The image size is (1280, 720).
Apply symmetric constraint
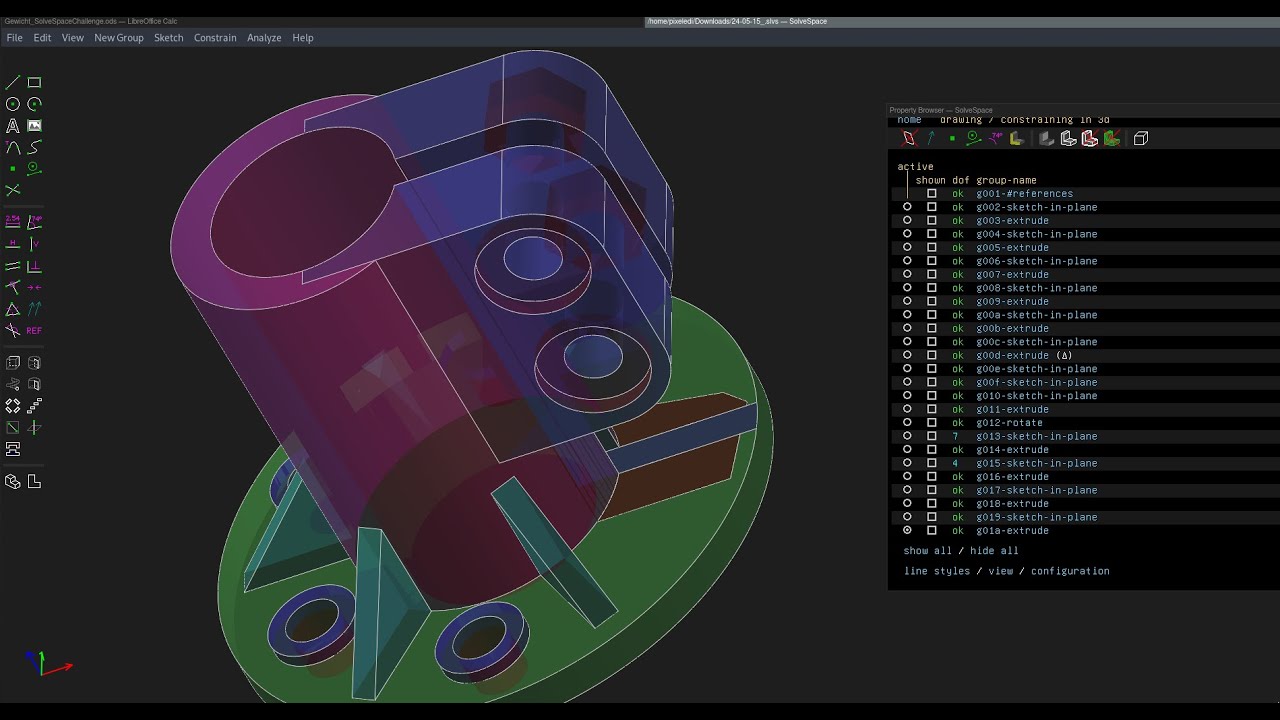34,287
